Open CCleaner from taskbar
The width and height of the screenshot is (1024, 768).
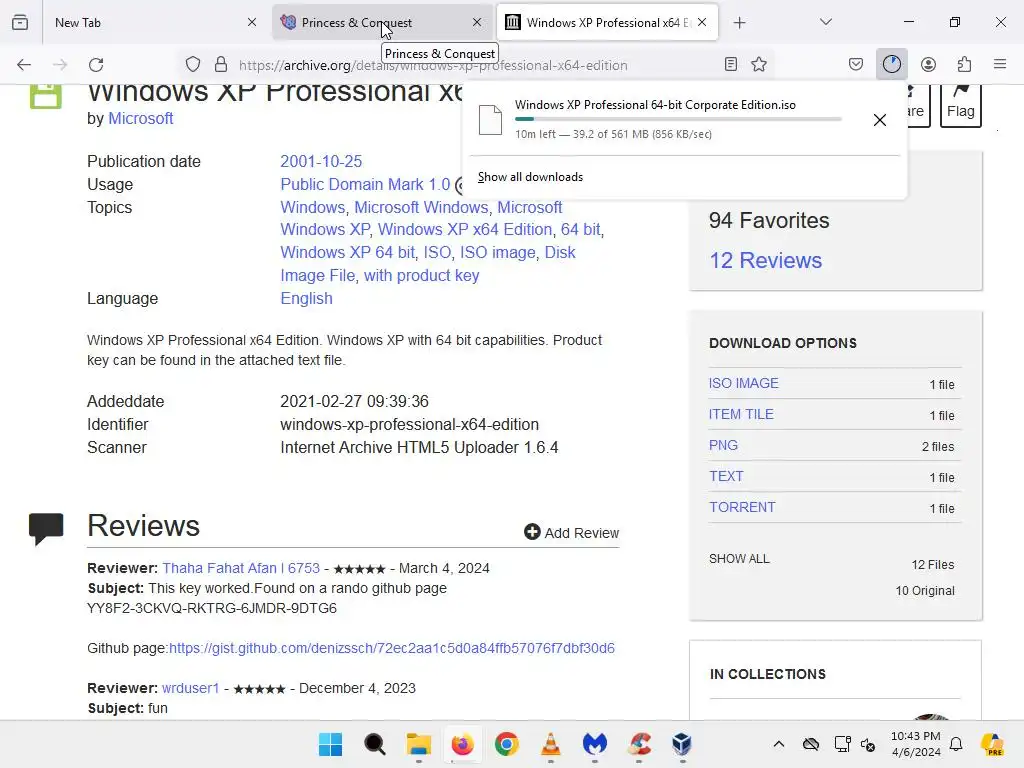point(639,744)
